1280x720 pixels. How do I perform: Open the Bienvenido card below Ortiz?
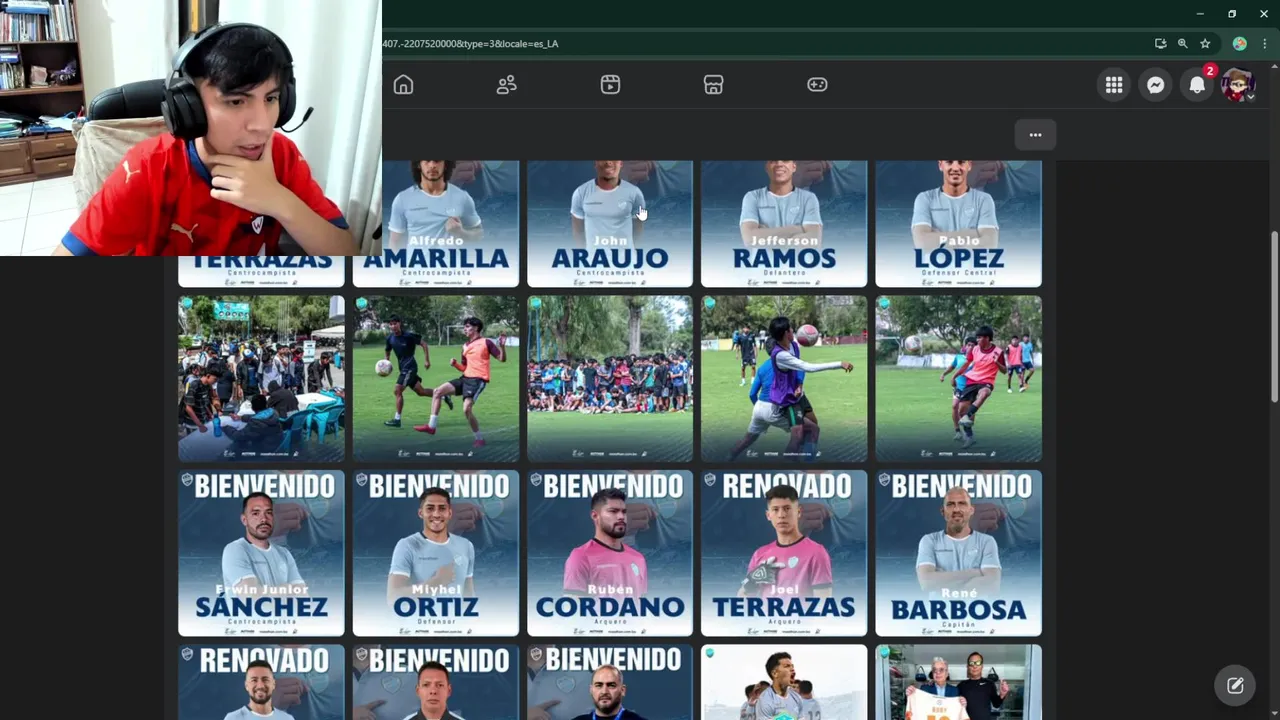tap(435, 682)
